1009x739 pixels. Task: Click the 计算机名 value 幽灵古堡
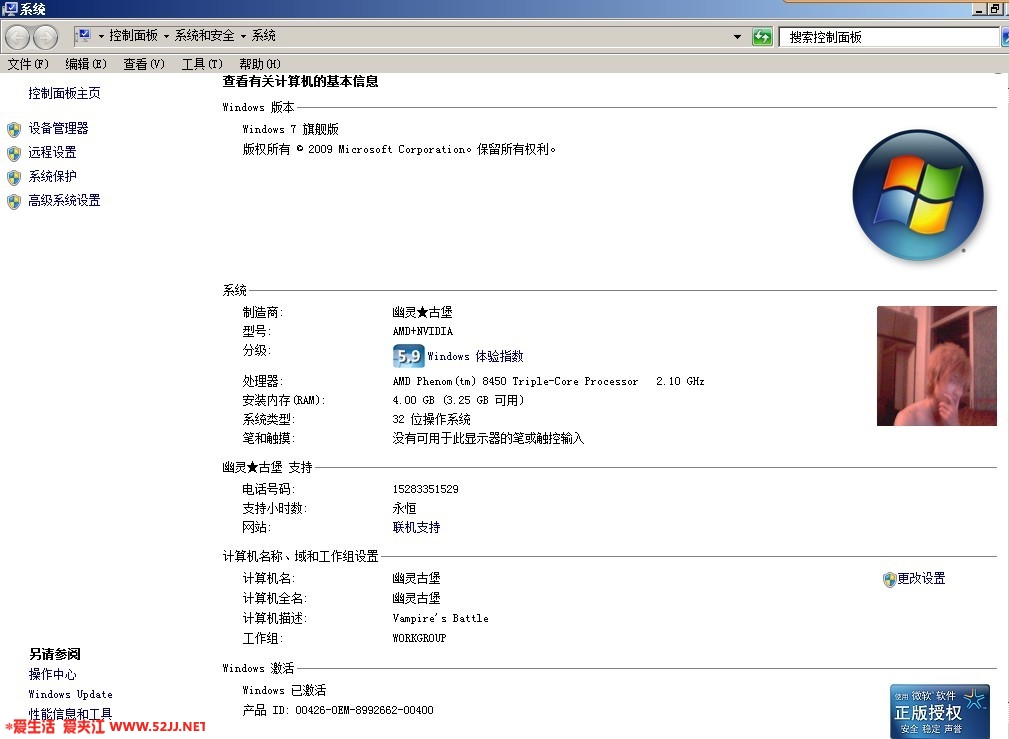(416, 578)
